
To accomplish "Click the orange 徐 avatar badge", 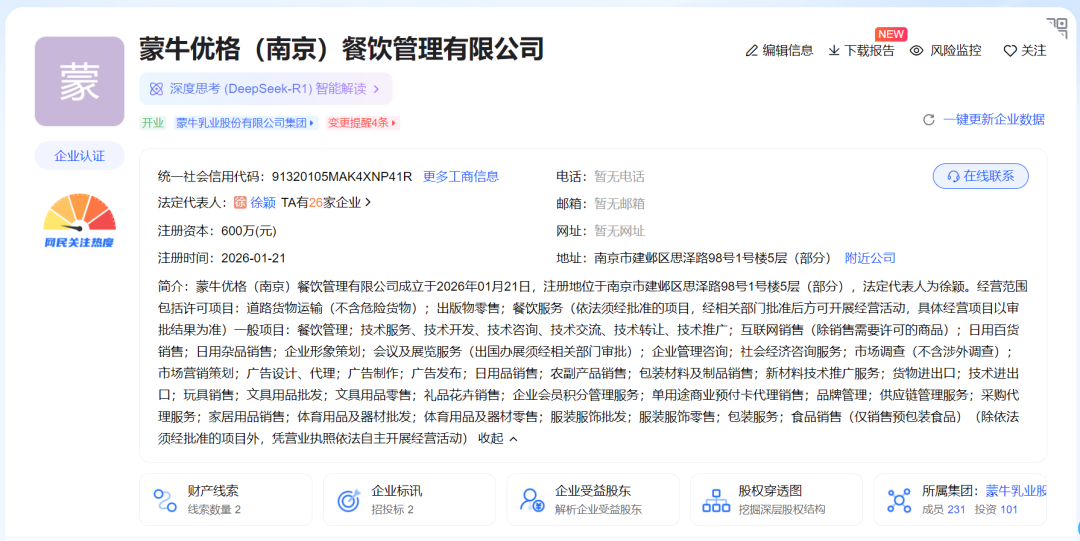I will (x=240, y=203).
